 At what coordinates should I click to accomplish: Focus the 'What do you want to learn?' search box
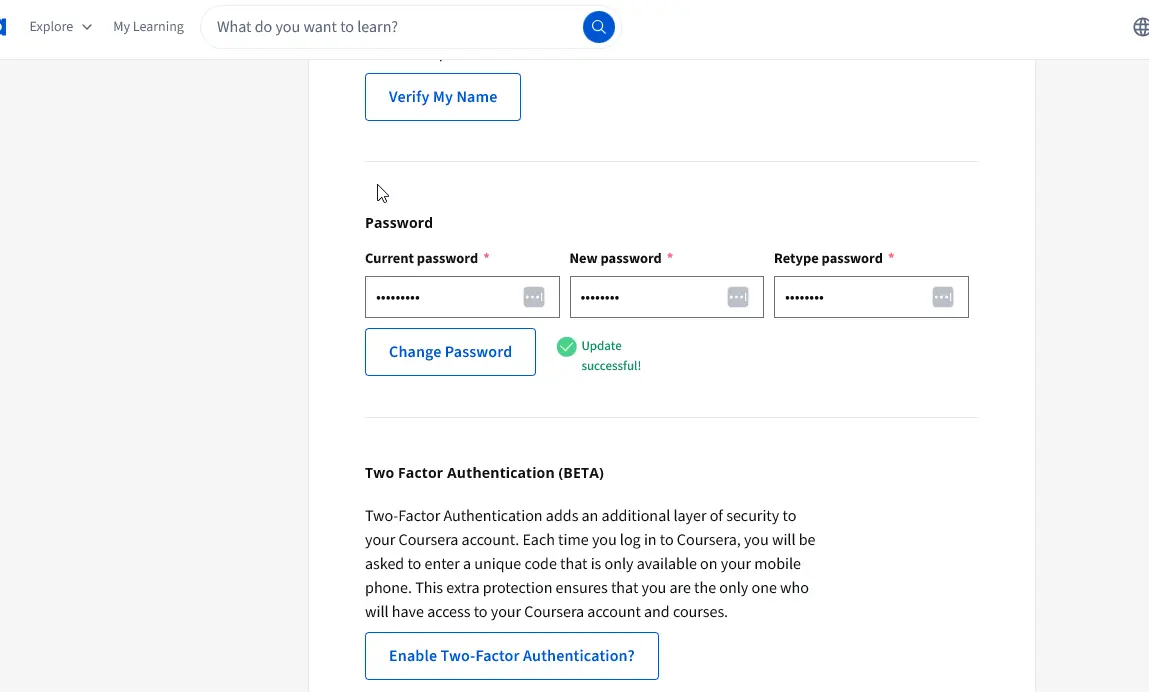coord(396,27)
